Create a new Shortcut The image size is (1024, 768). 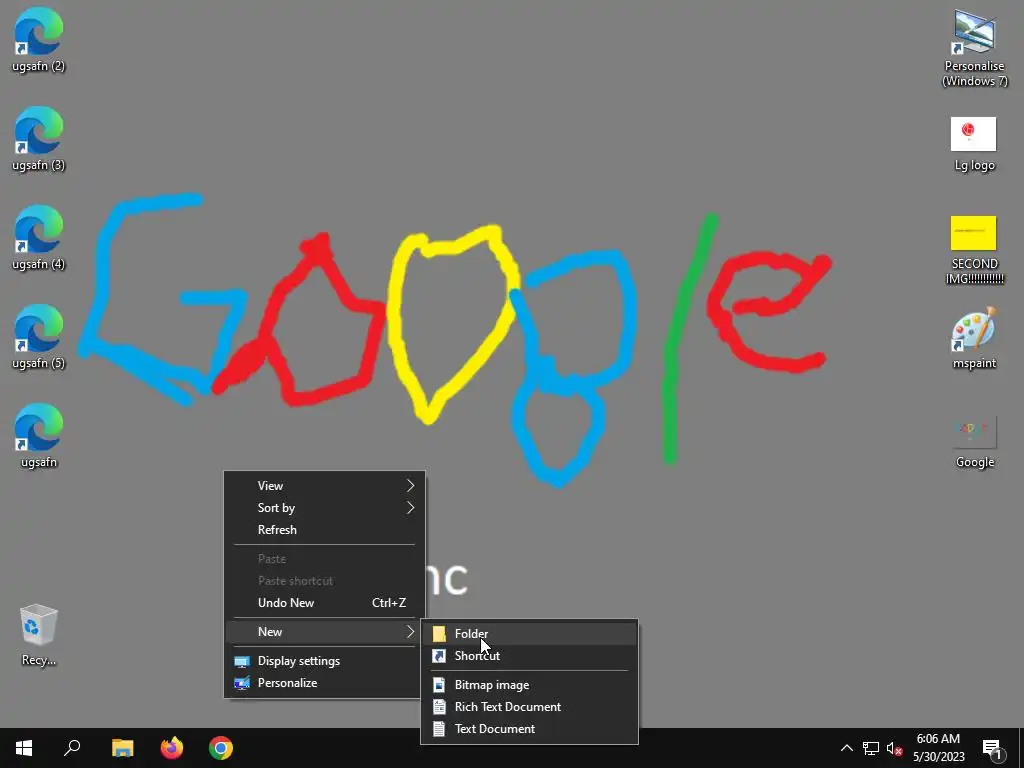(530, 656)
